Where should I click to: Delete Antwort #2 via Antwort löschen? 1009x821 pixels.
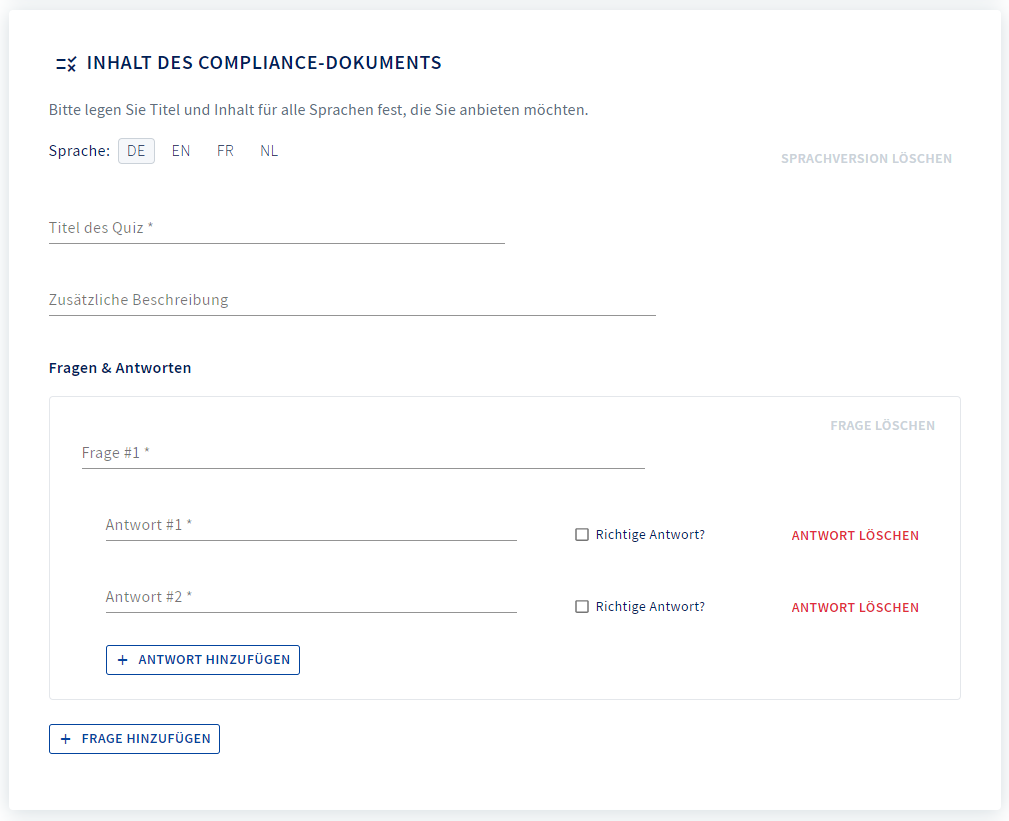click(x=855, y=607)
